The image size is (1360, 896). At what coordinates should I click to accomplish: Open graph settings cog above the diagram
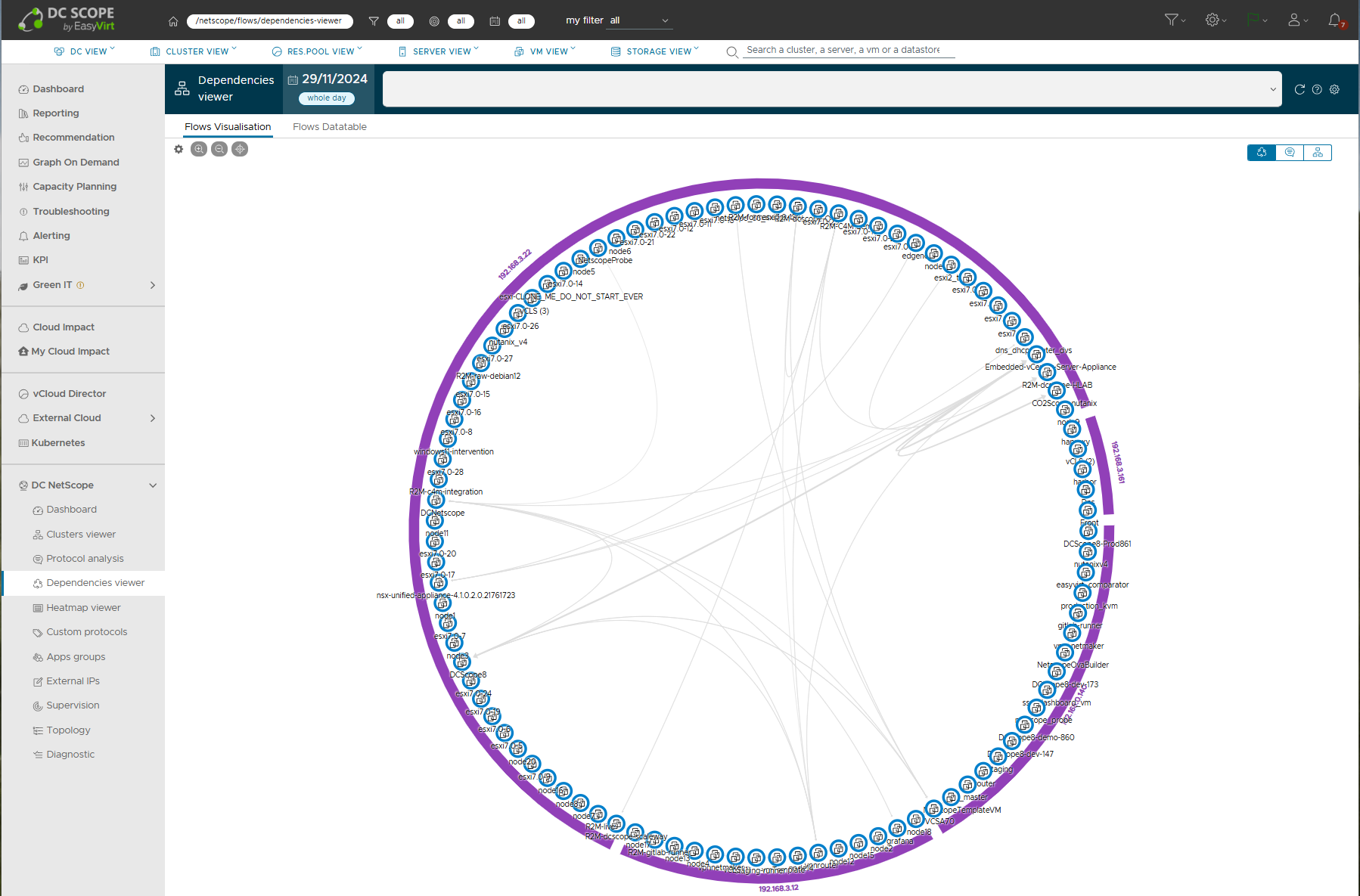point(179,149)
